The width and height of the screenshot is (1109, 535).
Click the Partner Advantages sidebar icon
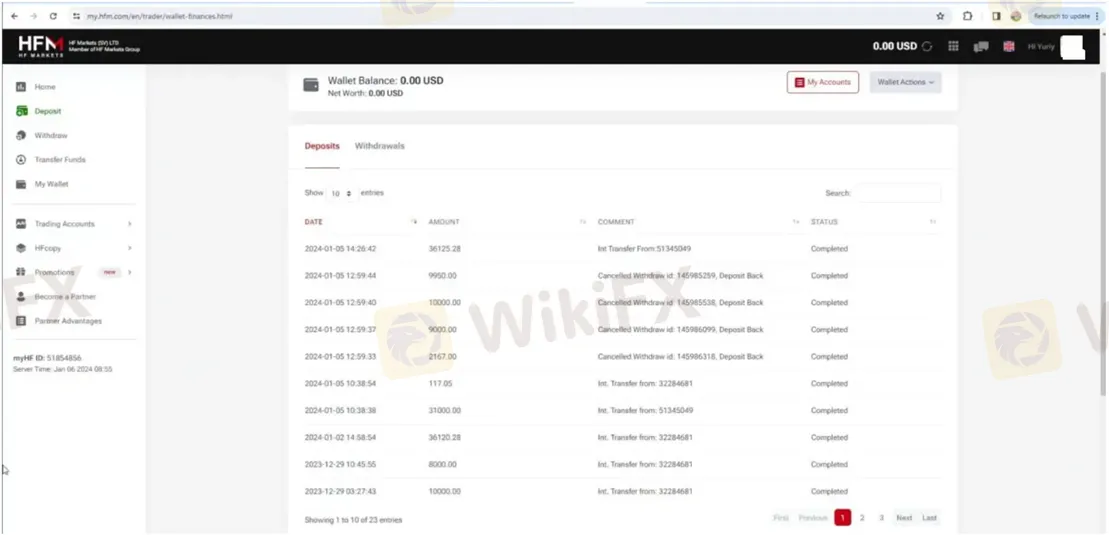pos(21,321)
